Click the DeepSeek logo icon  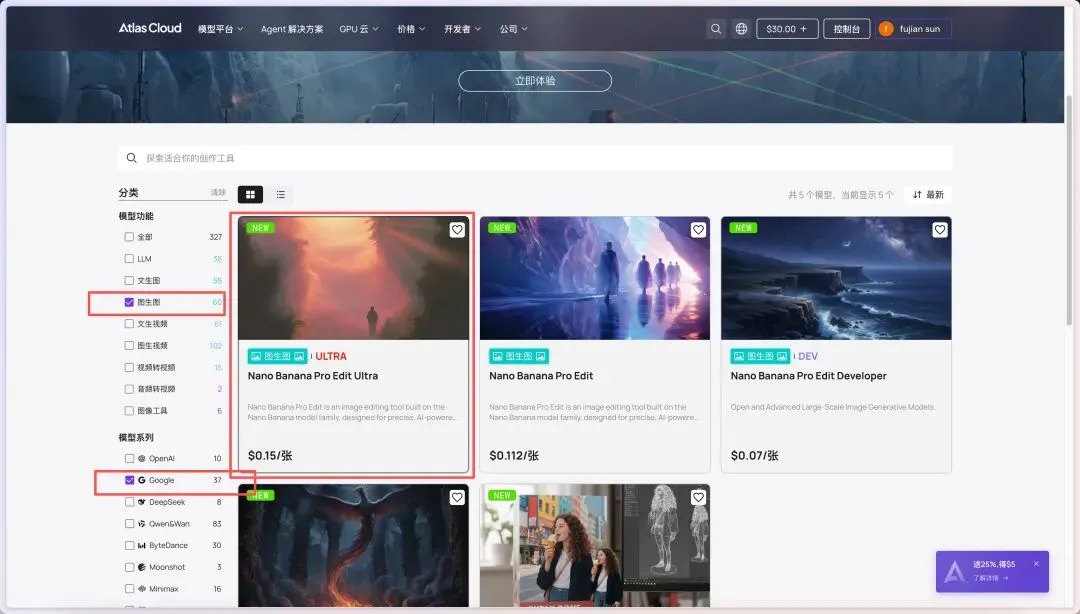point(142,502)
